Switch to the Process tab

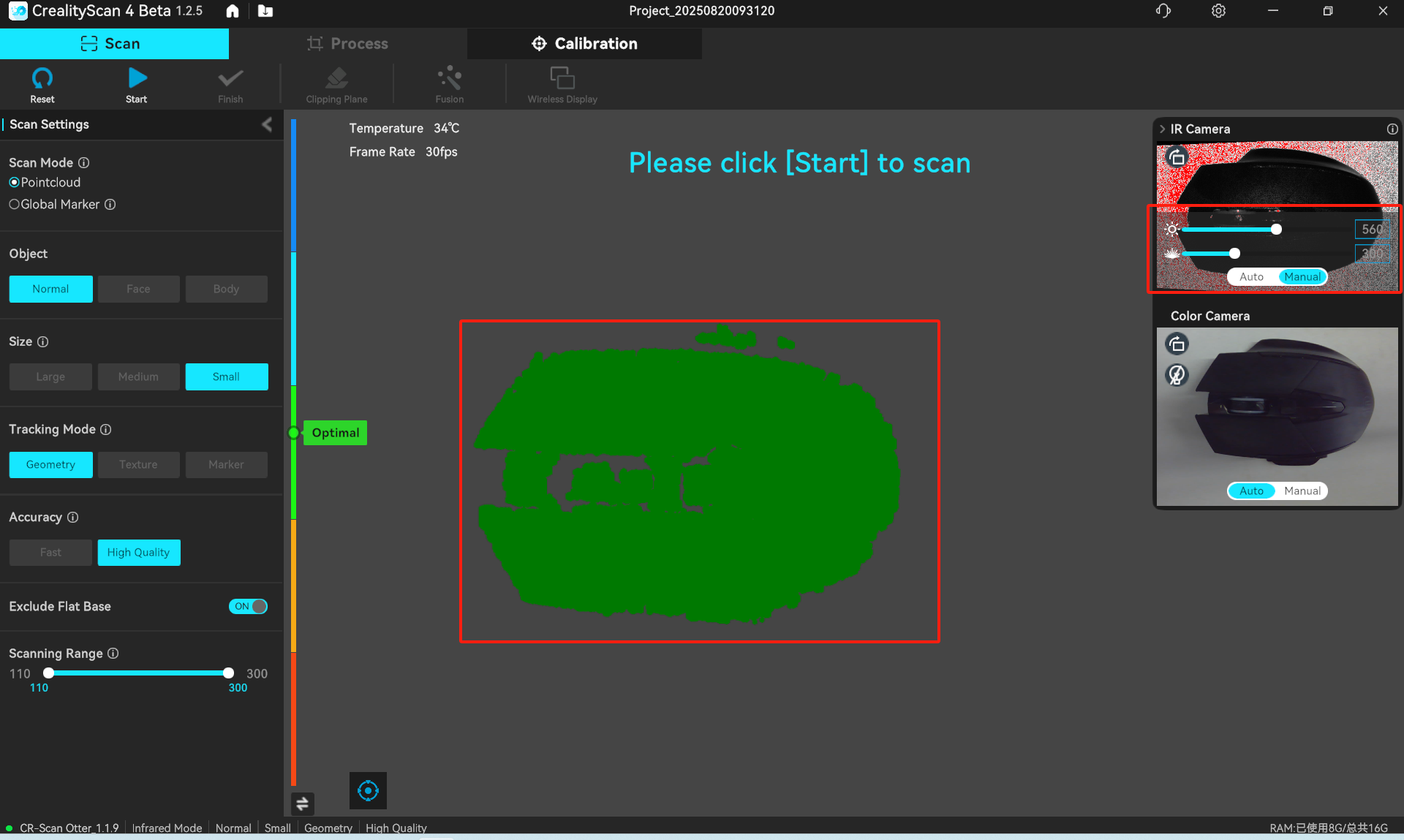pos(348,44)
